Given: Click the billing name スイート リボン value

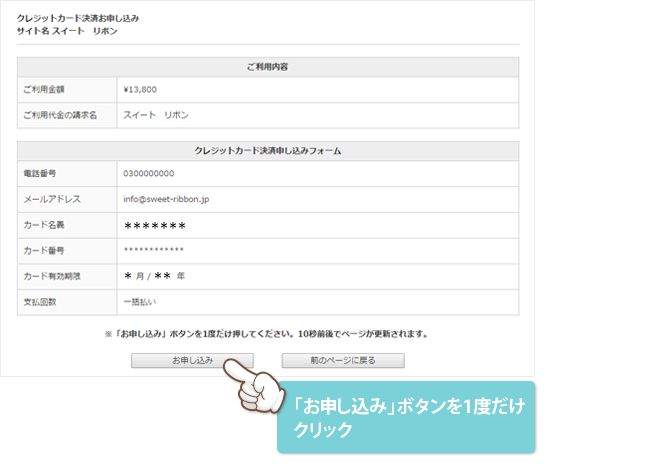Looking at the screenshot, I should [156, 115].
